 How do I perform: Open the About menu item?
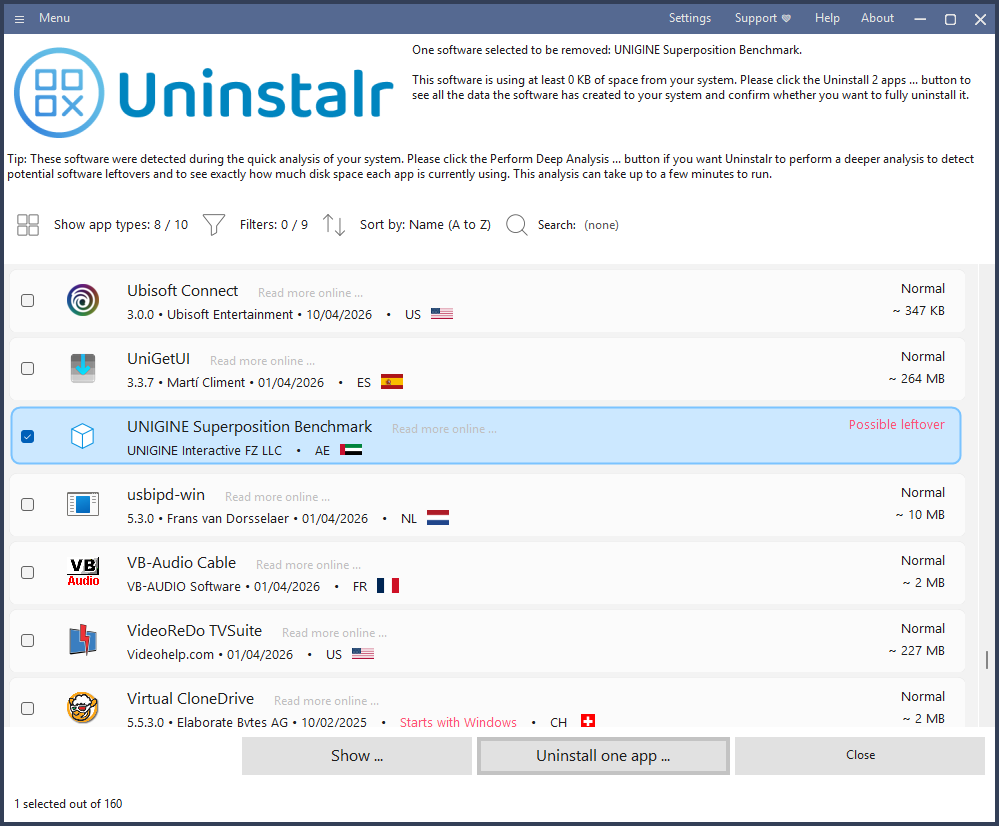tap(877, 18)
